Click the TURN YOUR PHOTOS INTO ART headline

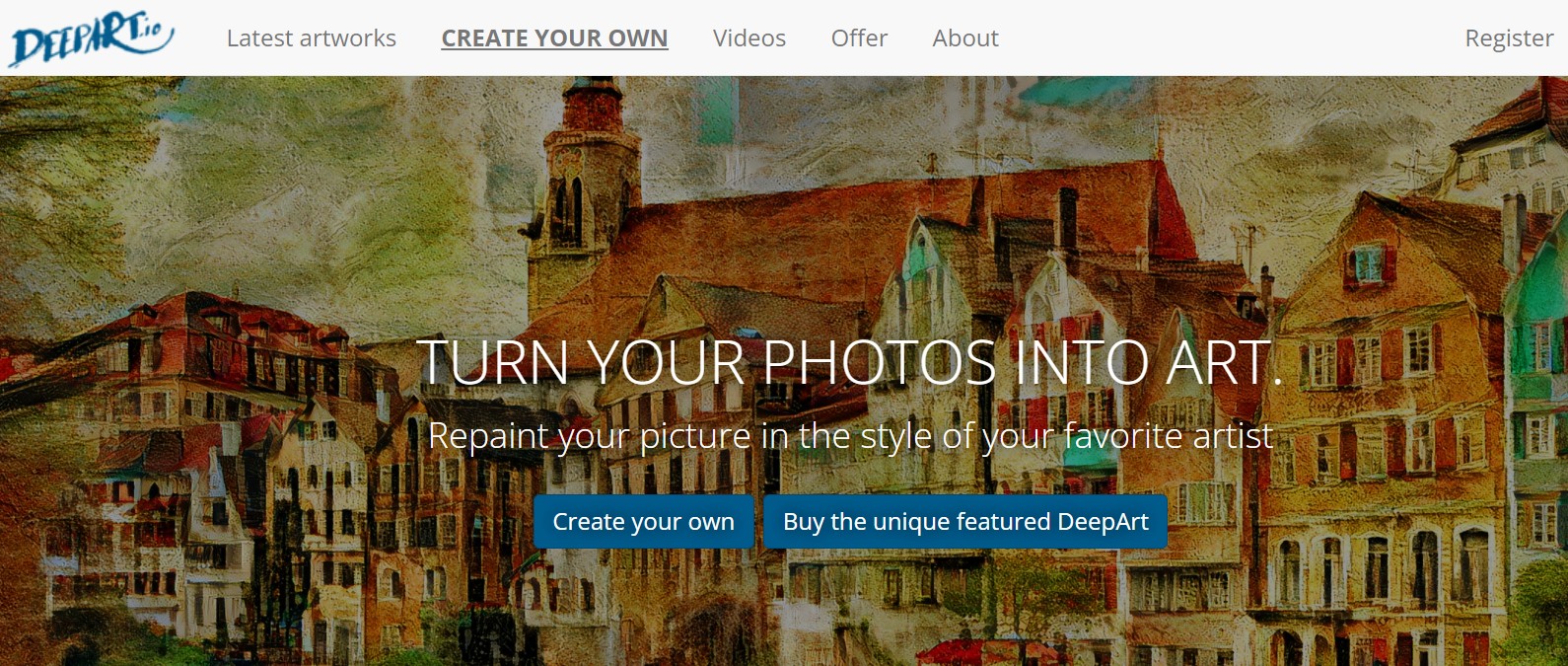click(x=848, y=363)
